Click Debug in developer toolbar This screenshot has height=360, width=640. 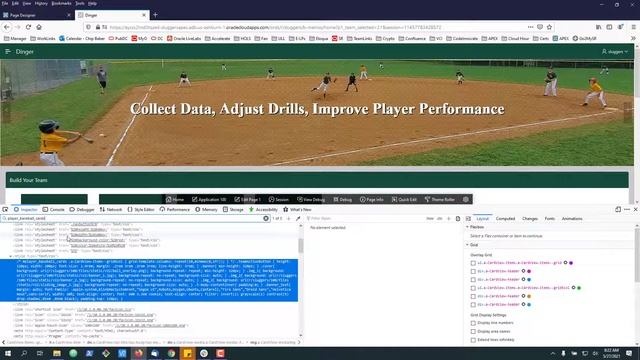coord(342,199)
